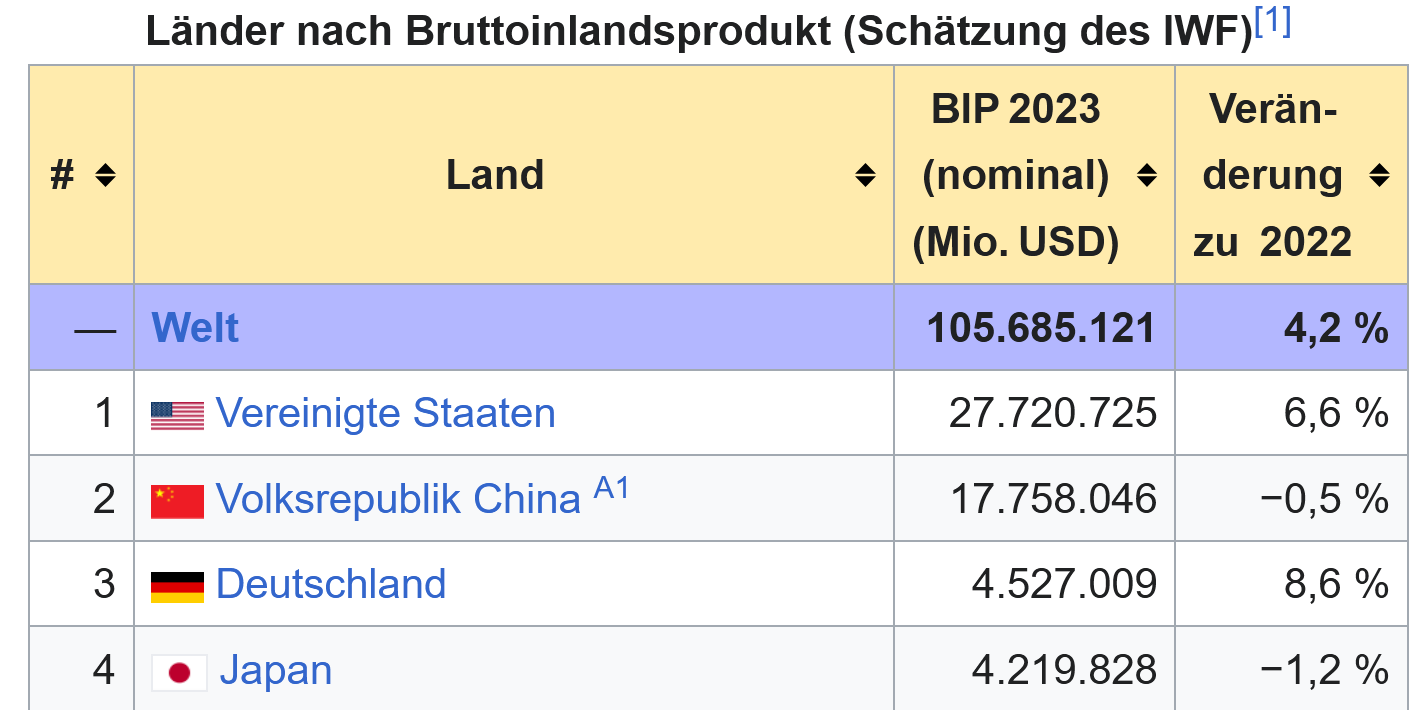
Task: Click the China flag icon
Action: [x=177, y=501]
